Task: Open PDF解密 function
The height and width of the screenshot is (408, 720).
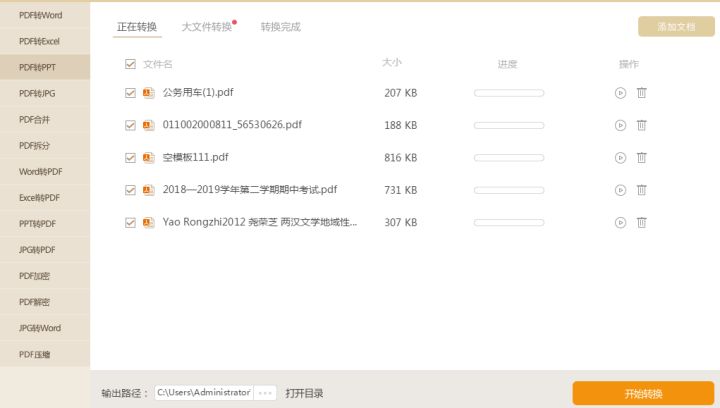Action: click(45, 302)
